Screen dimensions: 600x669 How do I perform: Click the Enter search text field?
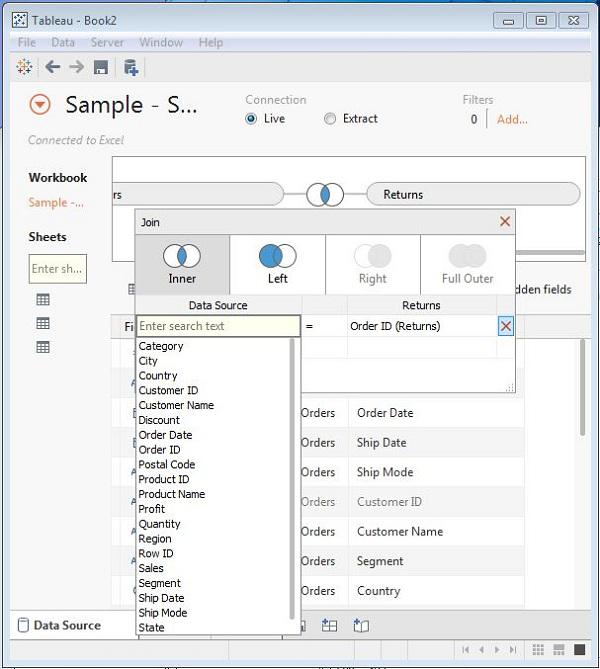[218, 326]
